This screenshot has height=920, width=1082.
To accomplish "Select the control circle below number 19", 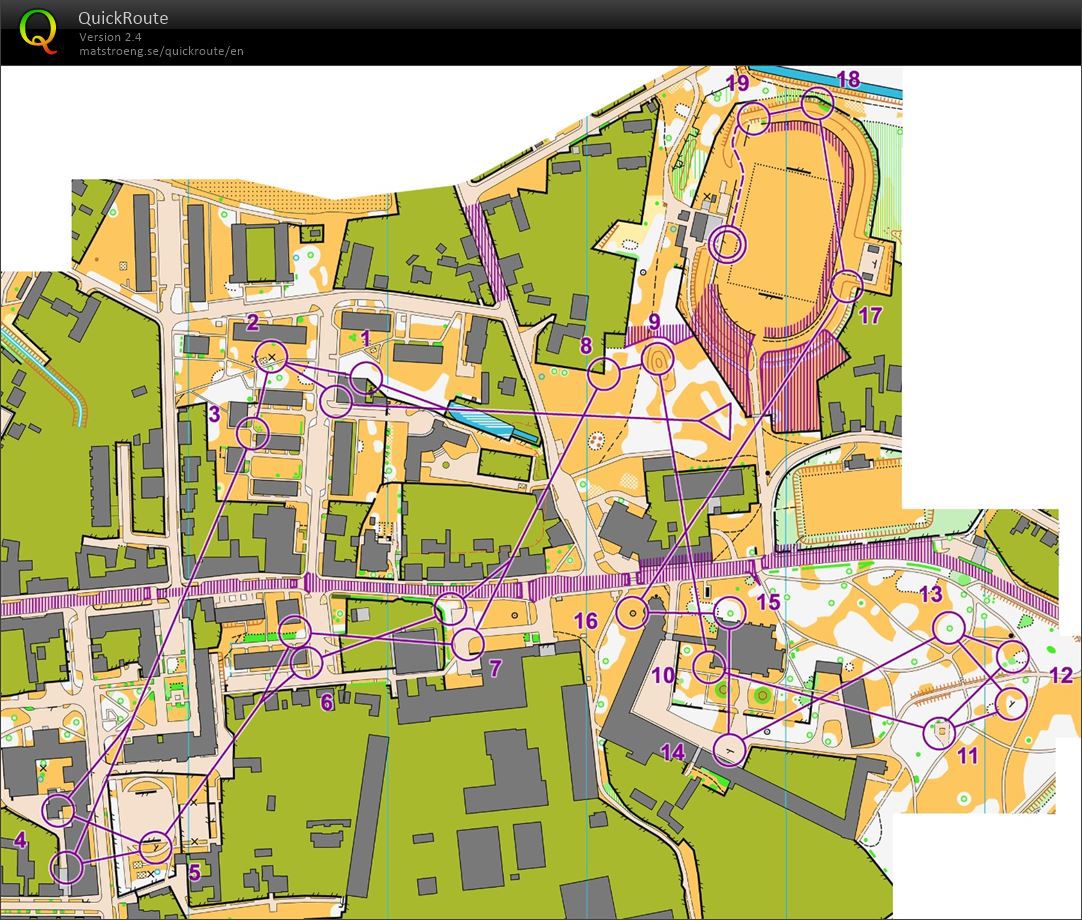I will 754,118.
